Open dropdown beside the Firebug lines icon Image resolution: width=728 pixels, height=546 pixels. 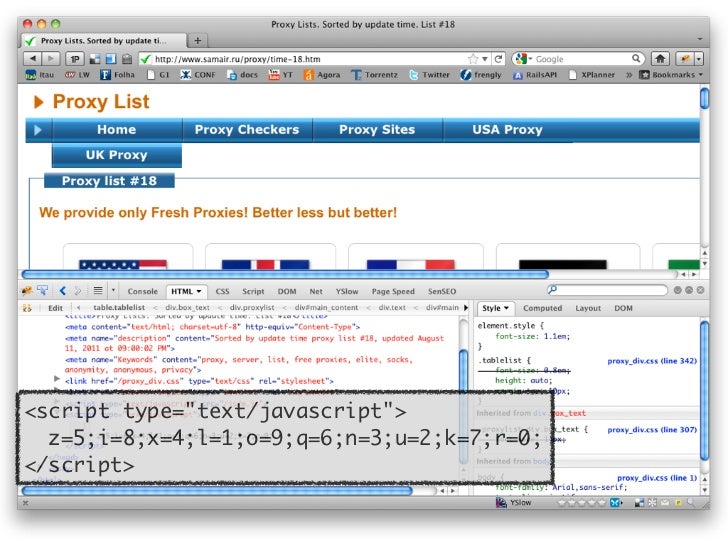pyautogui.click(x=113, y=291)
